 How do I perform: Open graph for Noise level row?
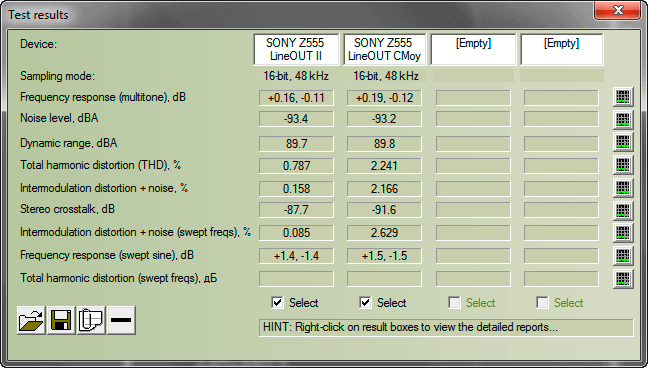pyautogui.click(x=623, y=120)
